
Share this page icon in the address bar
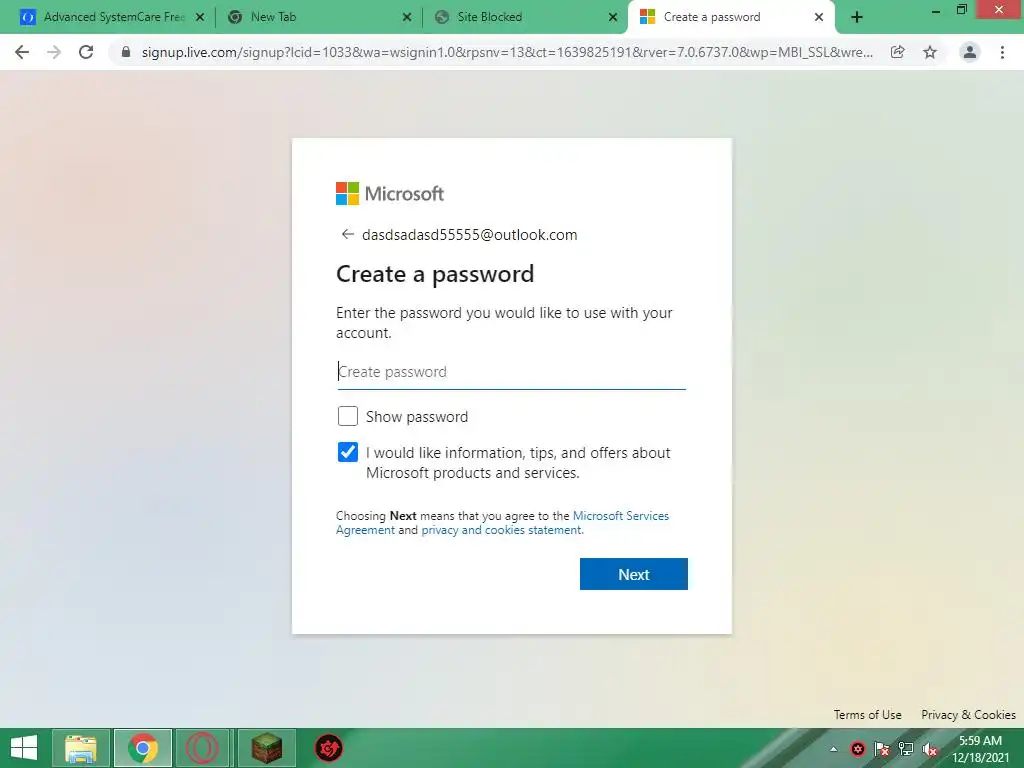click(898, 52)
